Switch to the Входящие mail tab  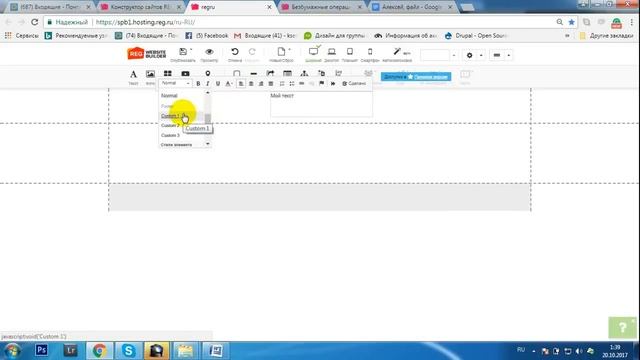click(51, 7)
